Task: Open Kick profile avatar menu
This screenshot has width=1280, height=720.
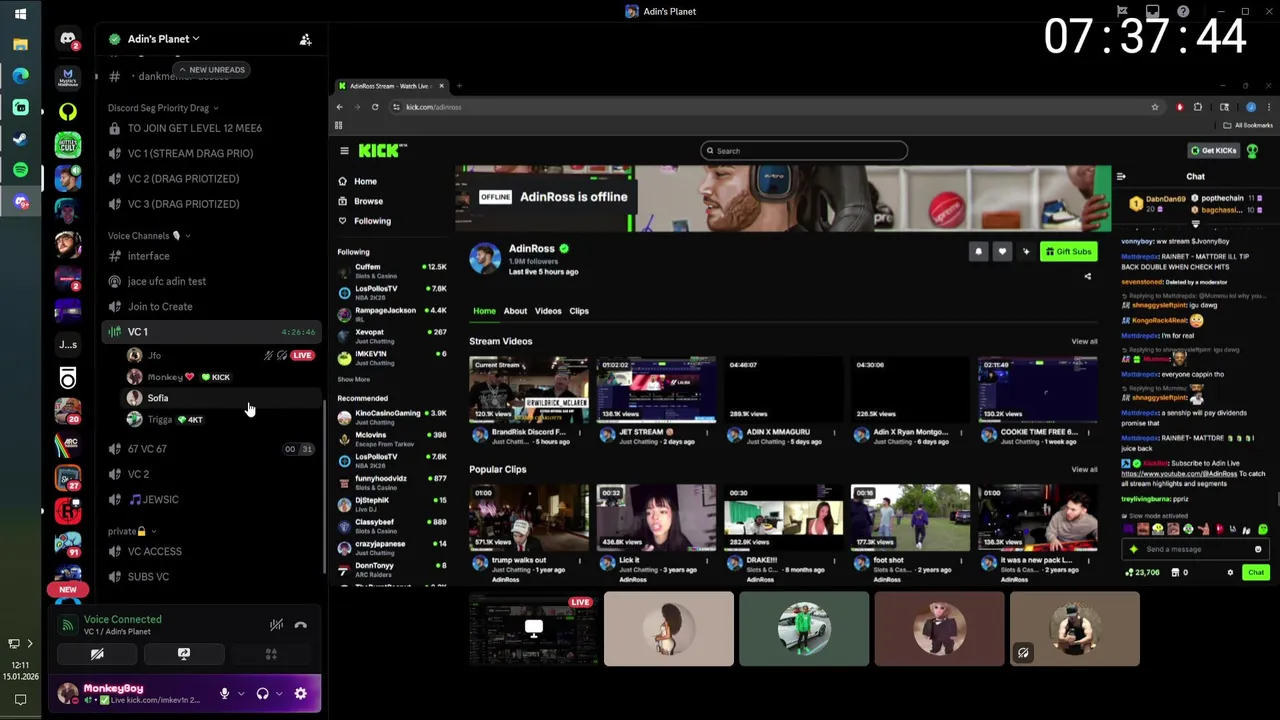Action: click(x=1252, y=151)
